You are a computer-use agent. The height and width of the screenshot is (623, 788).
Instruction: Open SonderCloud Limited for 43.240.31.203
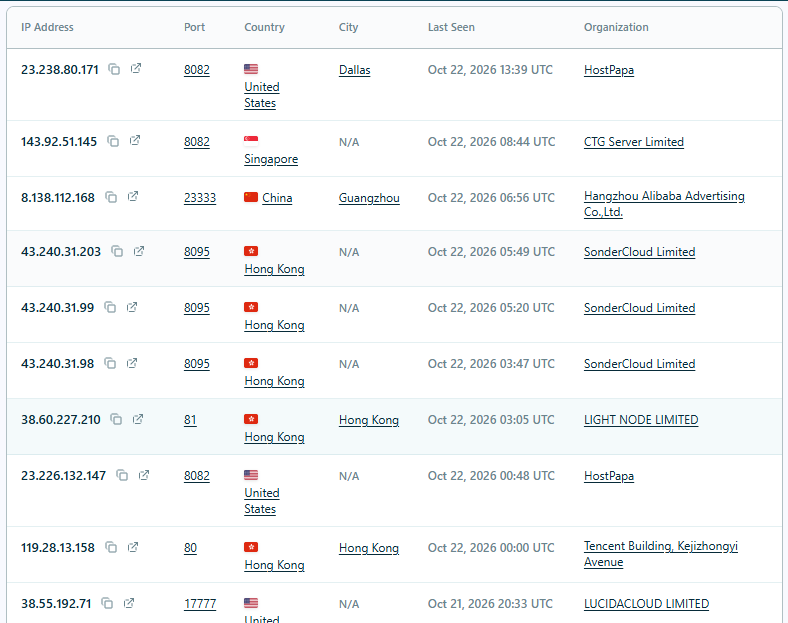tap(639, 252)
